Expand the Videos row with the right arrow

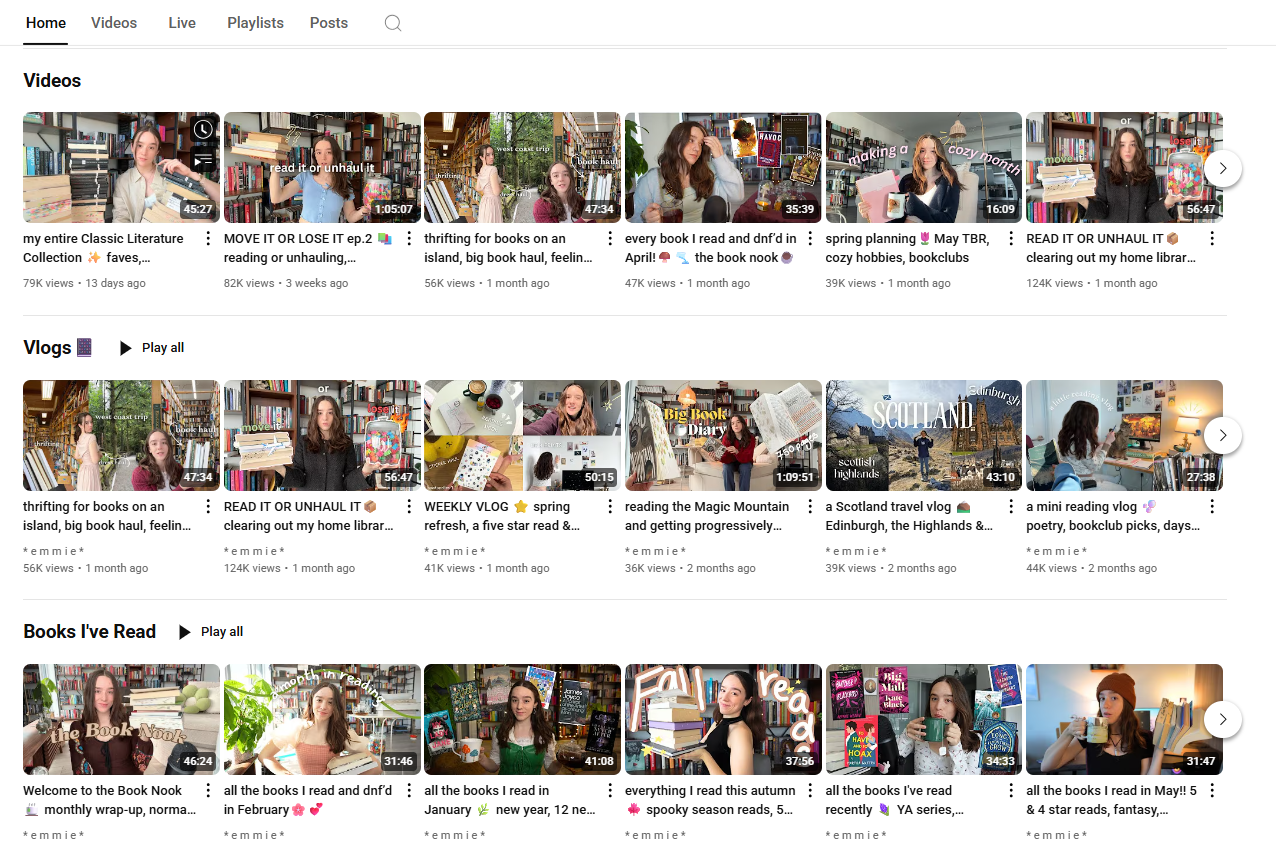click(x=1222, y=168)
